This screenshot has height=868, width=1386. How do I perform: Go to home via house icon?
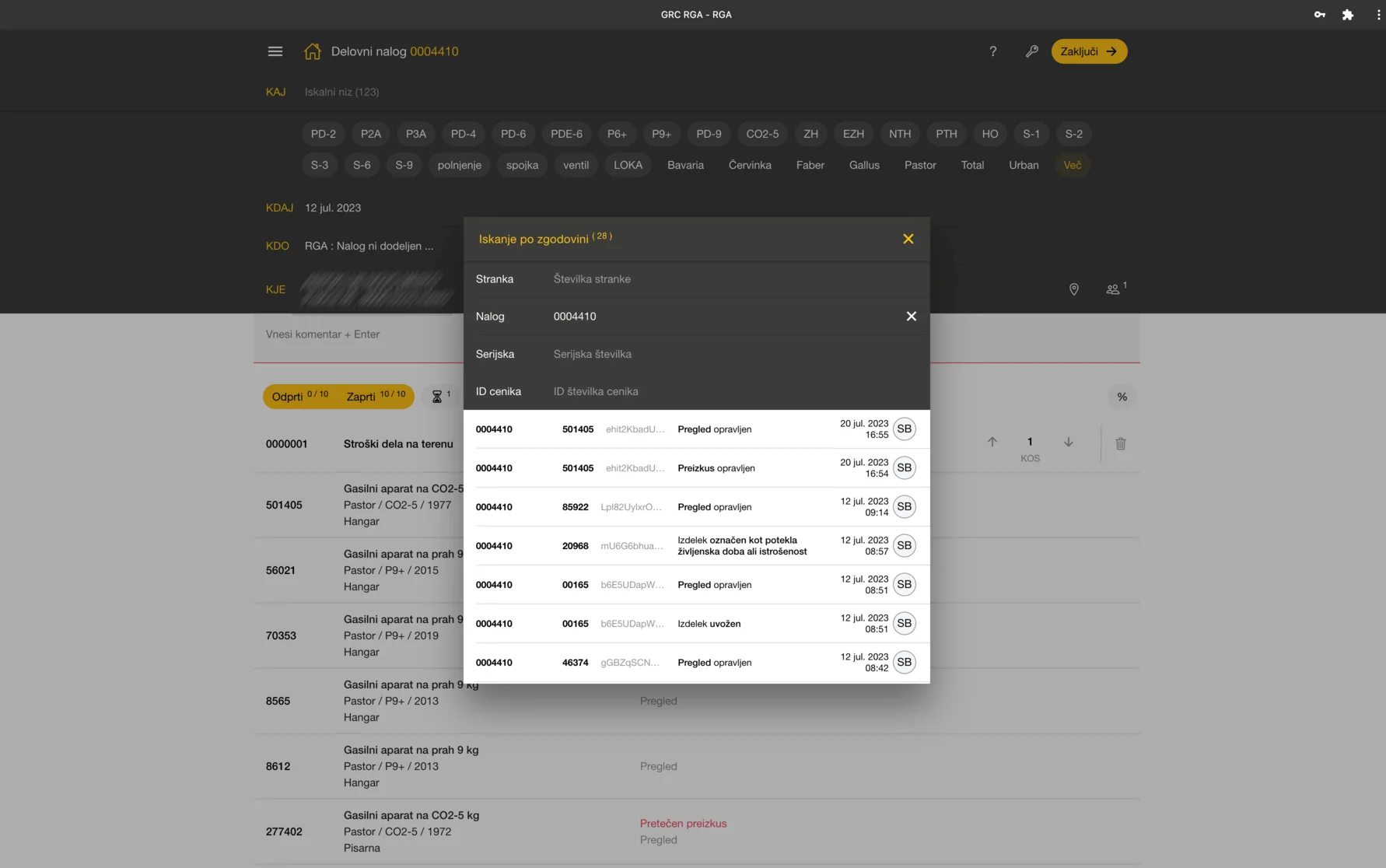point(312,51)
